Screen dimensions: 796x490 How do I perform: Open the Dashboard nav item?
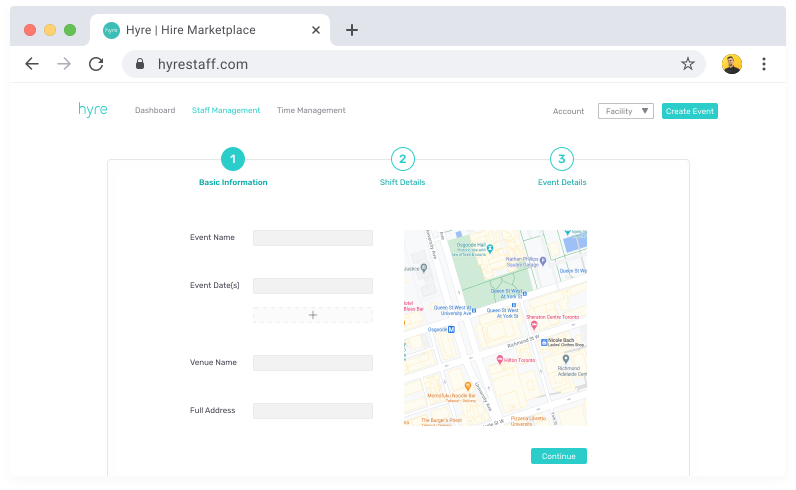click(x=155, y=110)
